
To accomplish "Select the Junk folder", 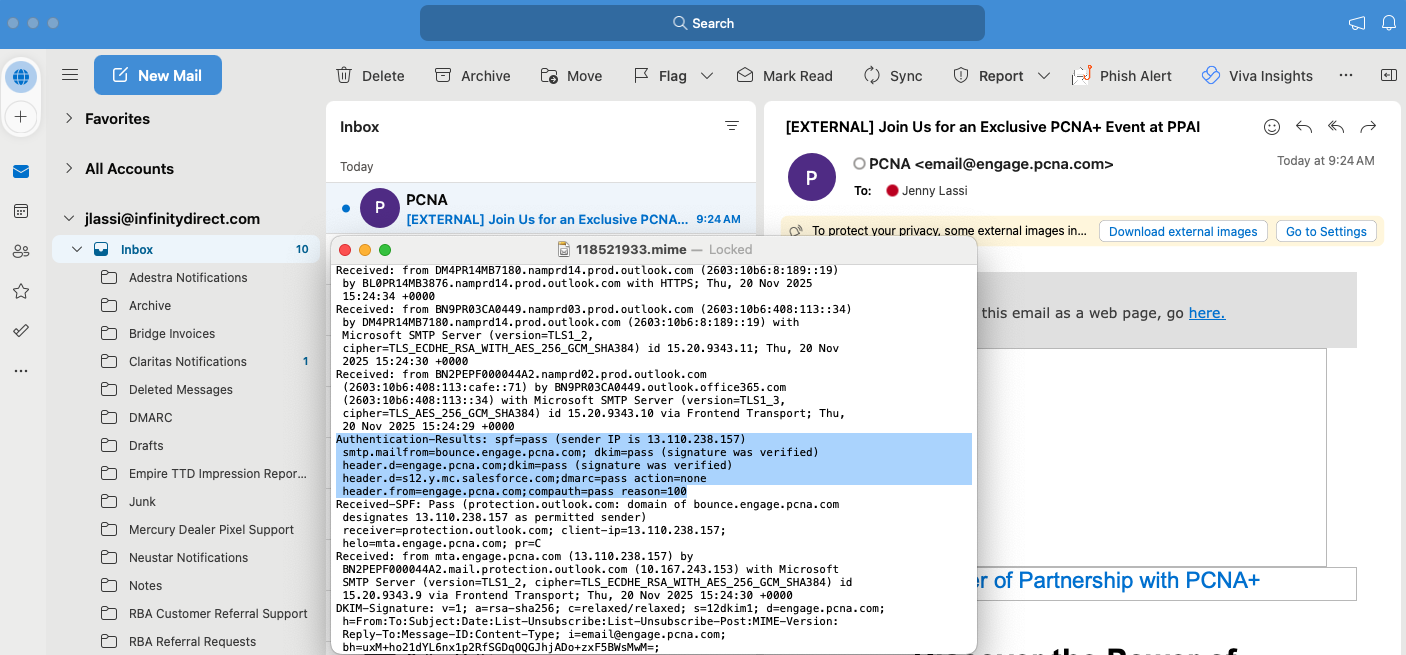I will 143,502.
